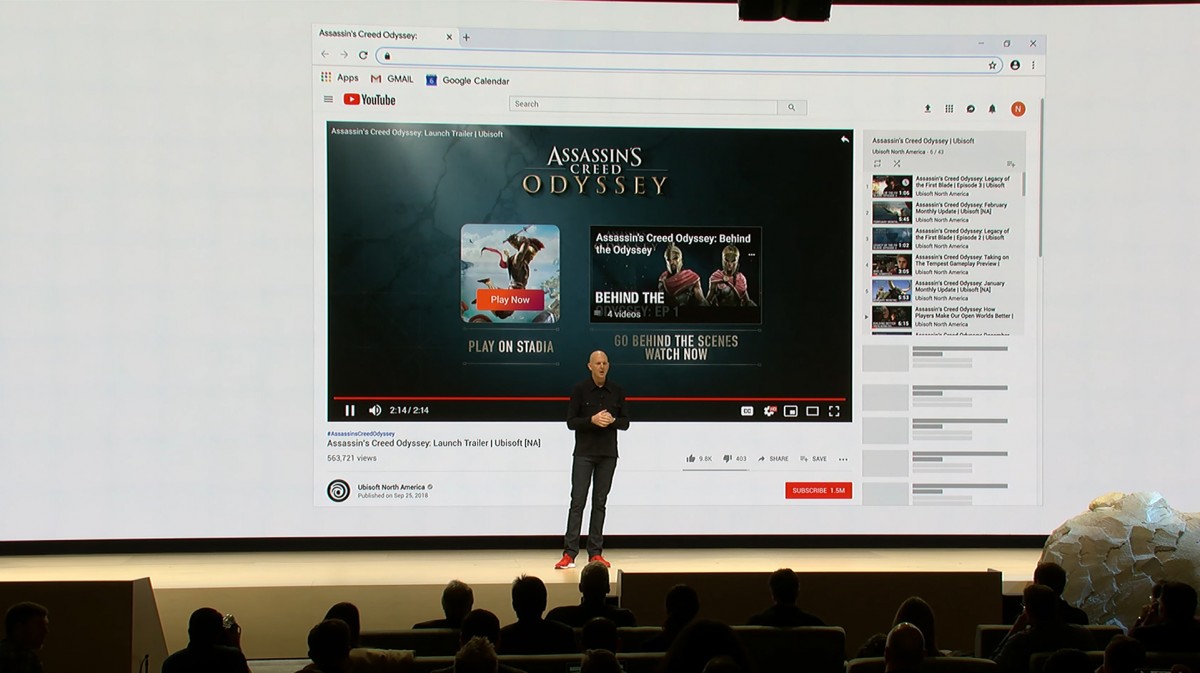This screenshot has width=1200, height=673.
Task: Click the Ubisoft channel avatar logo
Action: pyautogui.click(x=339, y=491)
